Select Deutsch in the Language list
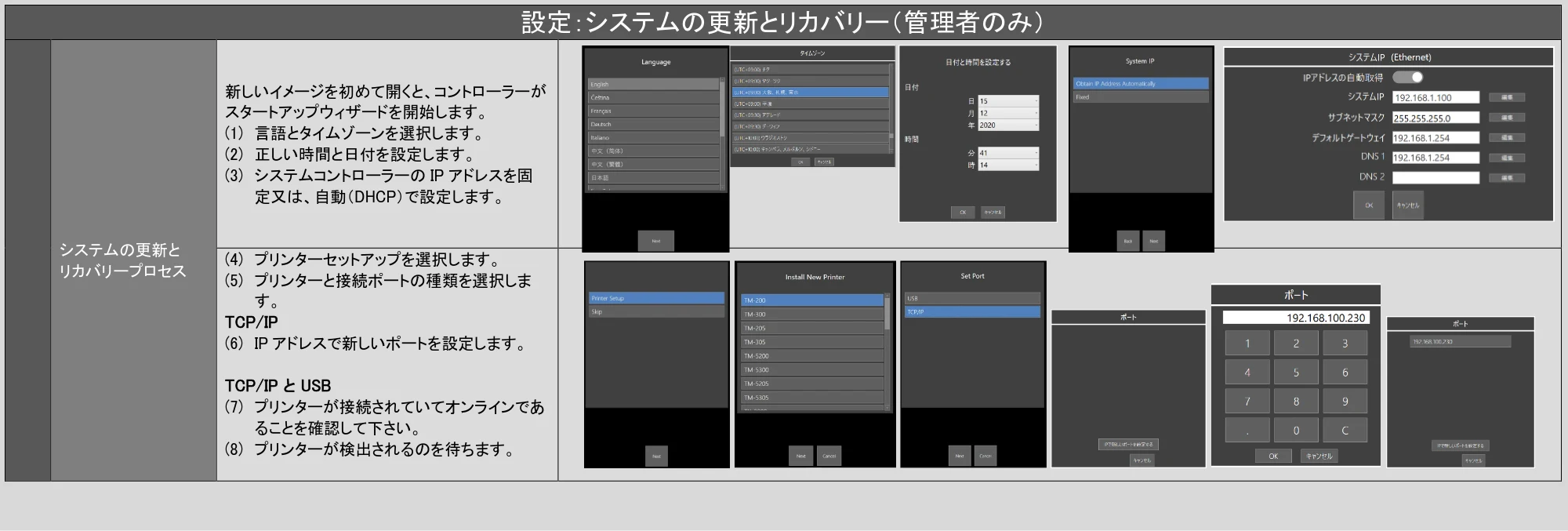 click(x=654, y=124)
